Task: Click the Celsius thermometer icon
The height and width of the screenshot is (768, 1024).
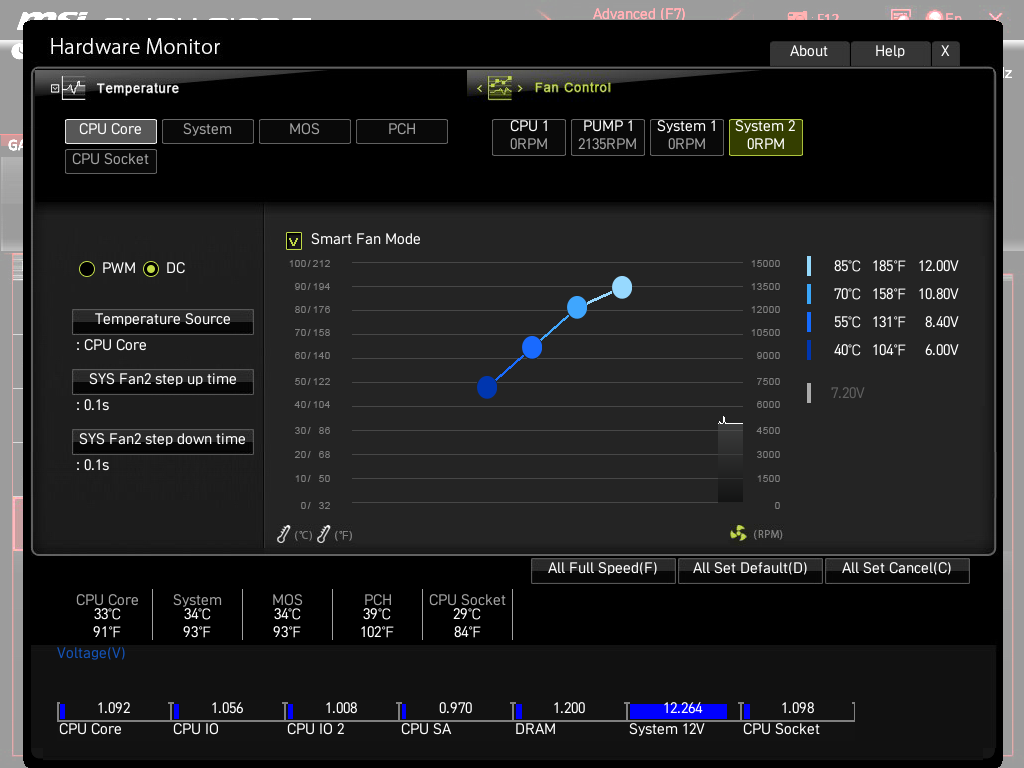Action: click(x=283, y=534)
